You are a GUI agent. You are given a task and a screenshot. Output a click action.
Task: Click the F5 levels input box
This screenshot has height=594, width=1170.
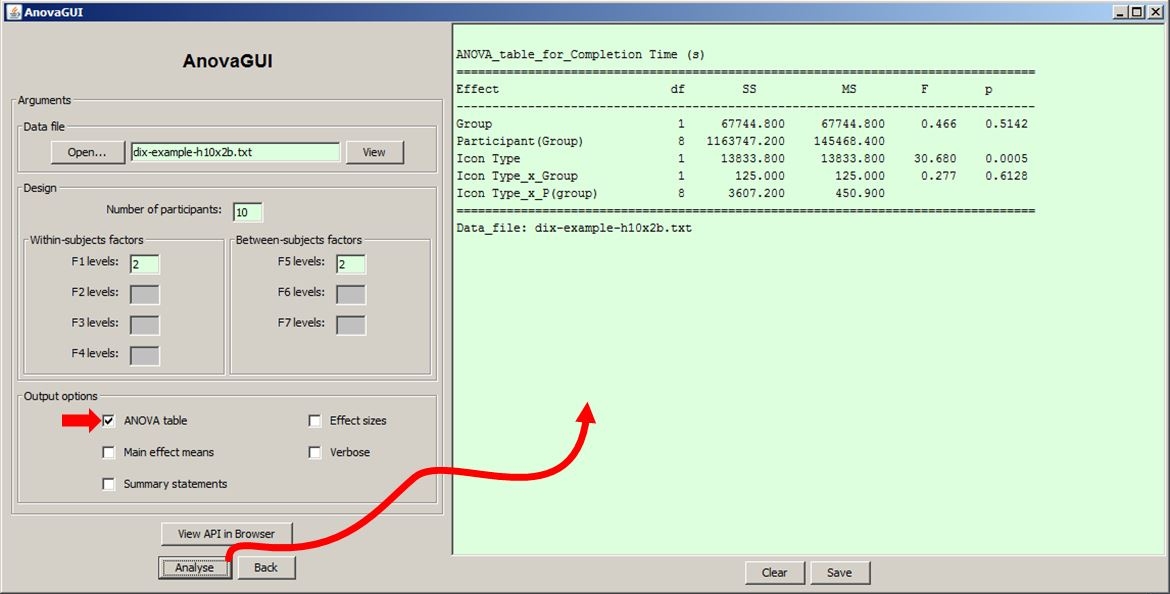(x=351, y=264)
